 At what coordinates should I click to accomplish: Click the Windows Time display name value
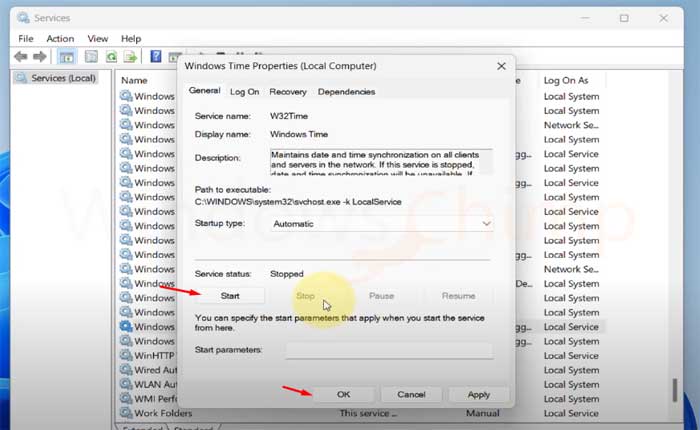pyautogui.click(x=299, y=134)
